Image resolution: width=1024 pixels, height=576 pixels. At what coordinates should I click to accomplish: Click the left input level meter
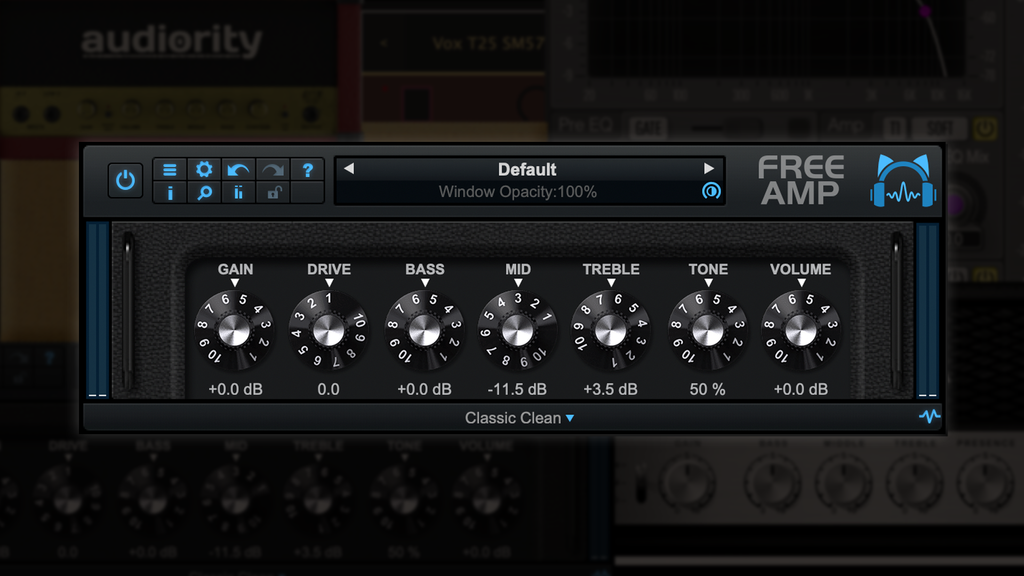pos(97,310)
